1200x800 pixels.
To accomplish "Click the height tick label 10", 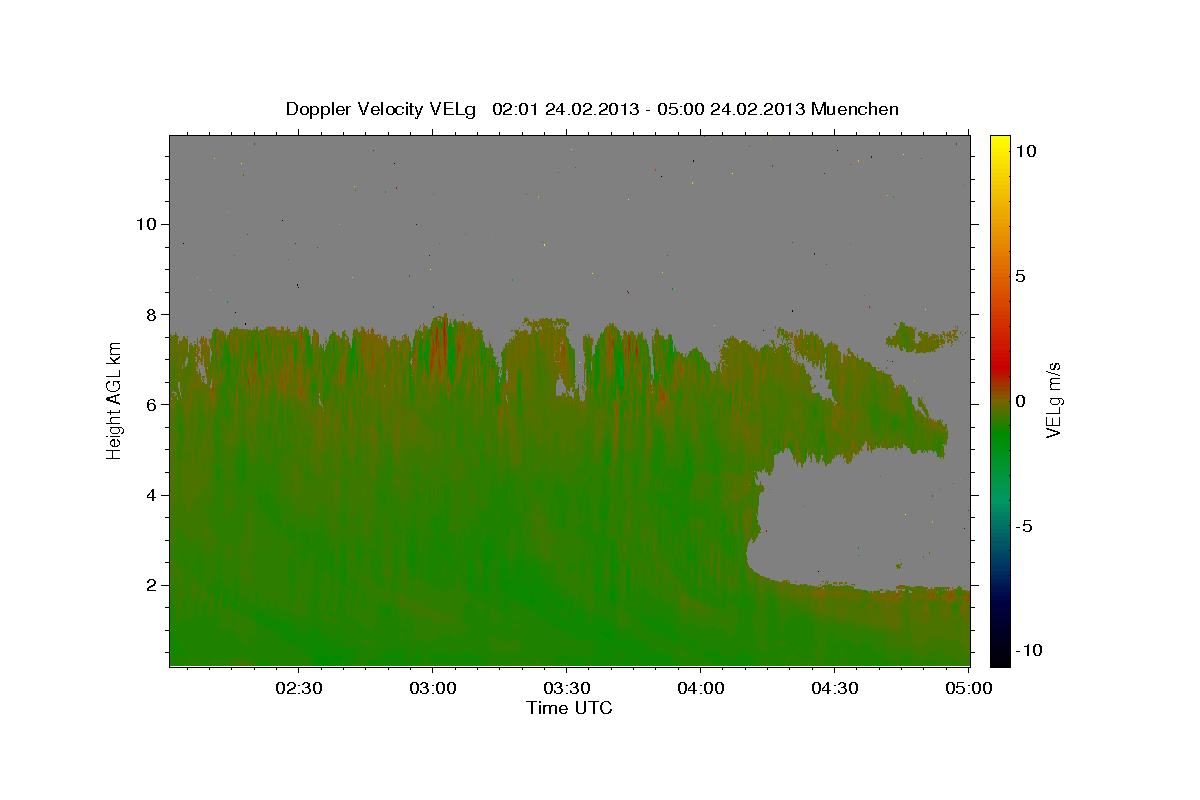I will tap(145, 224).
